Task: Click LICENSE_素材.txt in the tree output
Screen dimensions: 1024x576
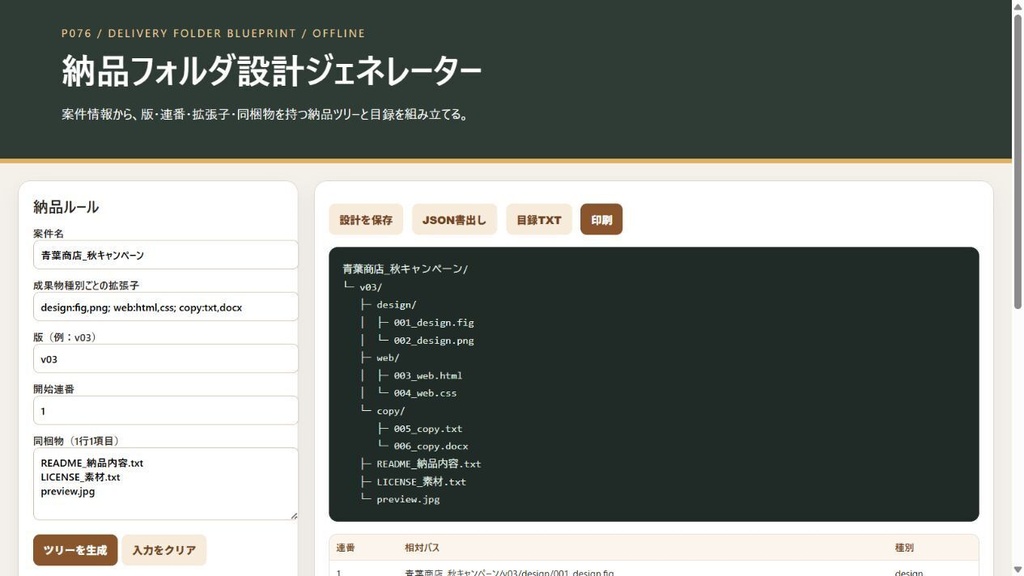Action: [x=421, y=481]
